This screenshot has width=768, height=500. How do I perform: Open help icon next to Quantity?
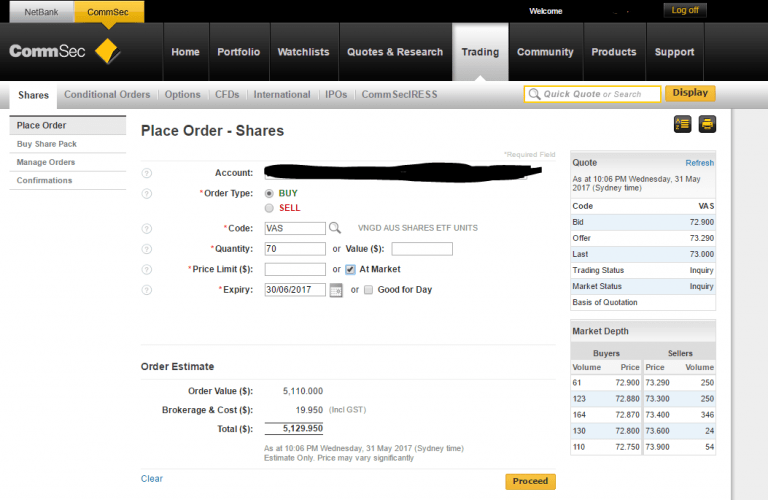tap(146, 249)
